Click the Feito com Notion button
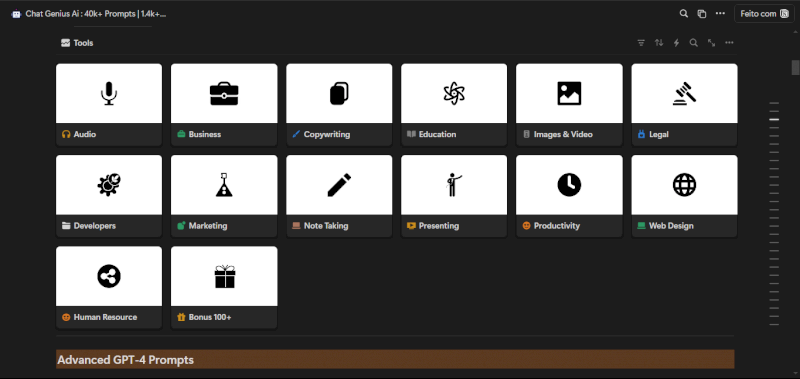Image resolution: width=800 pixels, height=379 pixels. [x=764, y=14]
